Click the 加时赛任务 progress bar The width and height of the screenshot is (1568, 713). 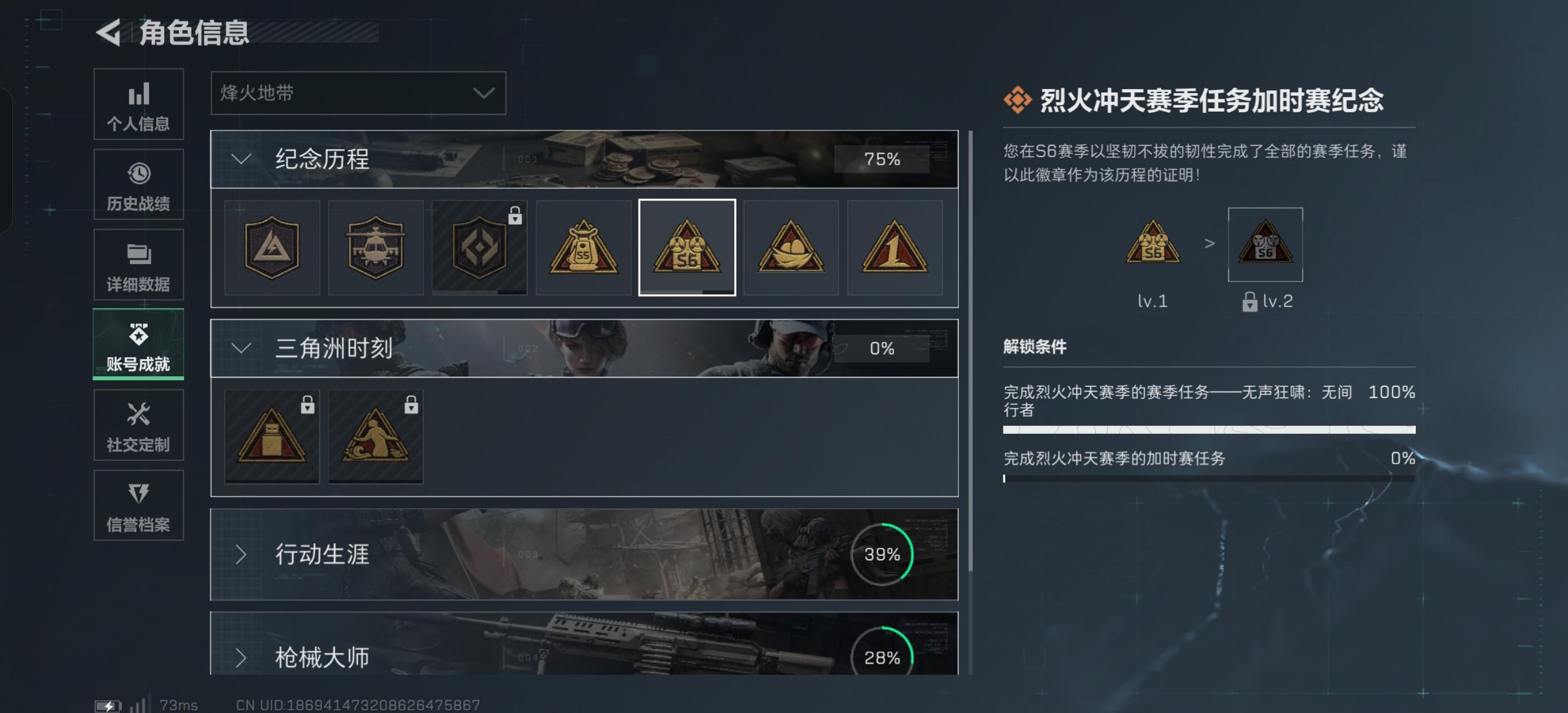pyautogui.click(x=1209, y=478)
